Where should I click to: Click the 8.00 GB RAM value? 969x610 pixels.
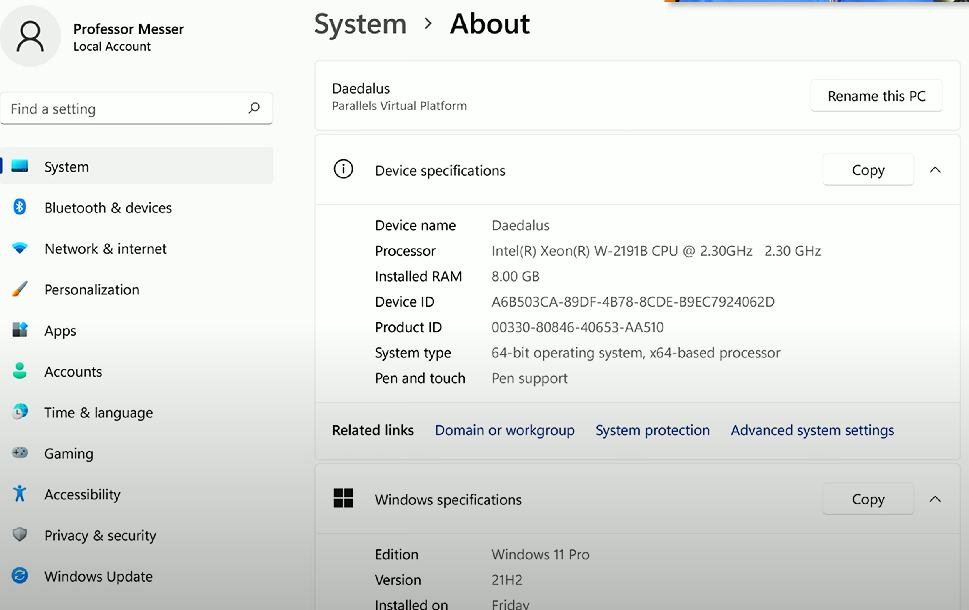[x=515, y=276]
